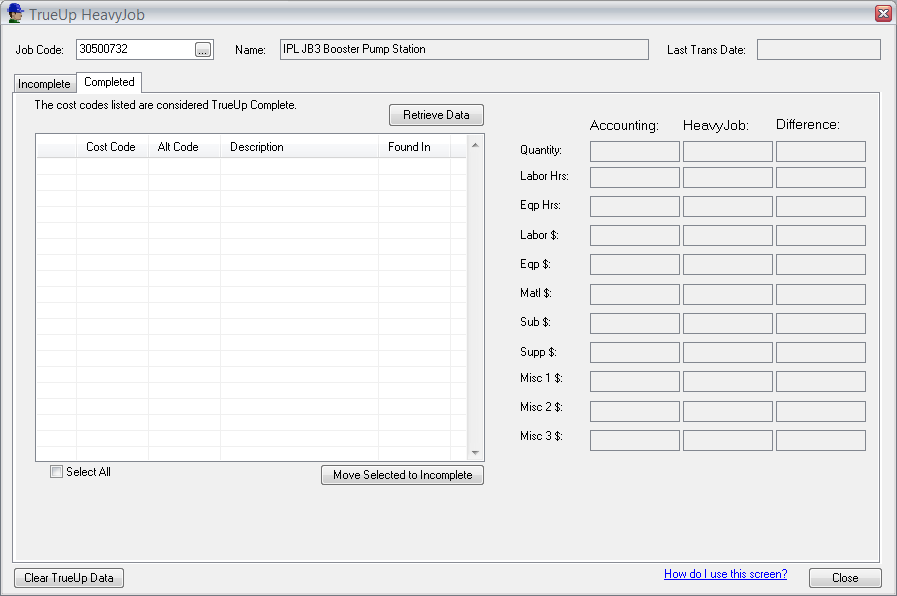897x596 pixels.
Task: Click the Accounting Labor $ field
Action: pyautogui.click(x=635, y=236)
